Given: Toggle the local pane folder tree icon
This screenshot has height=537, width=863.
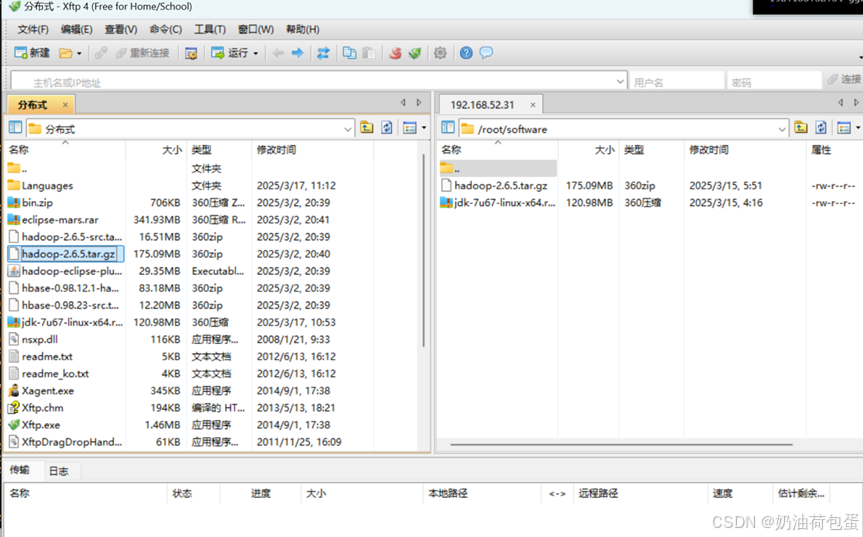Looking at the screenshot, I should 15,128.
